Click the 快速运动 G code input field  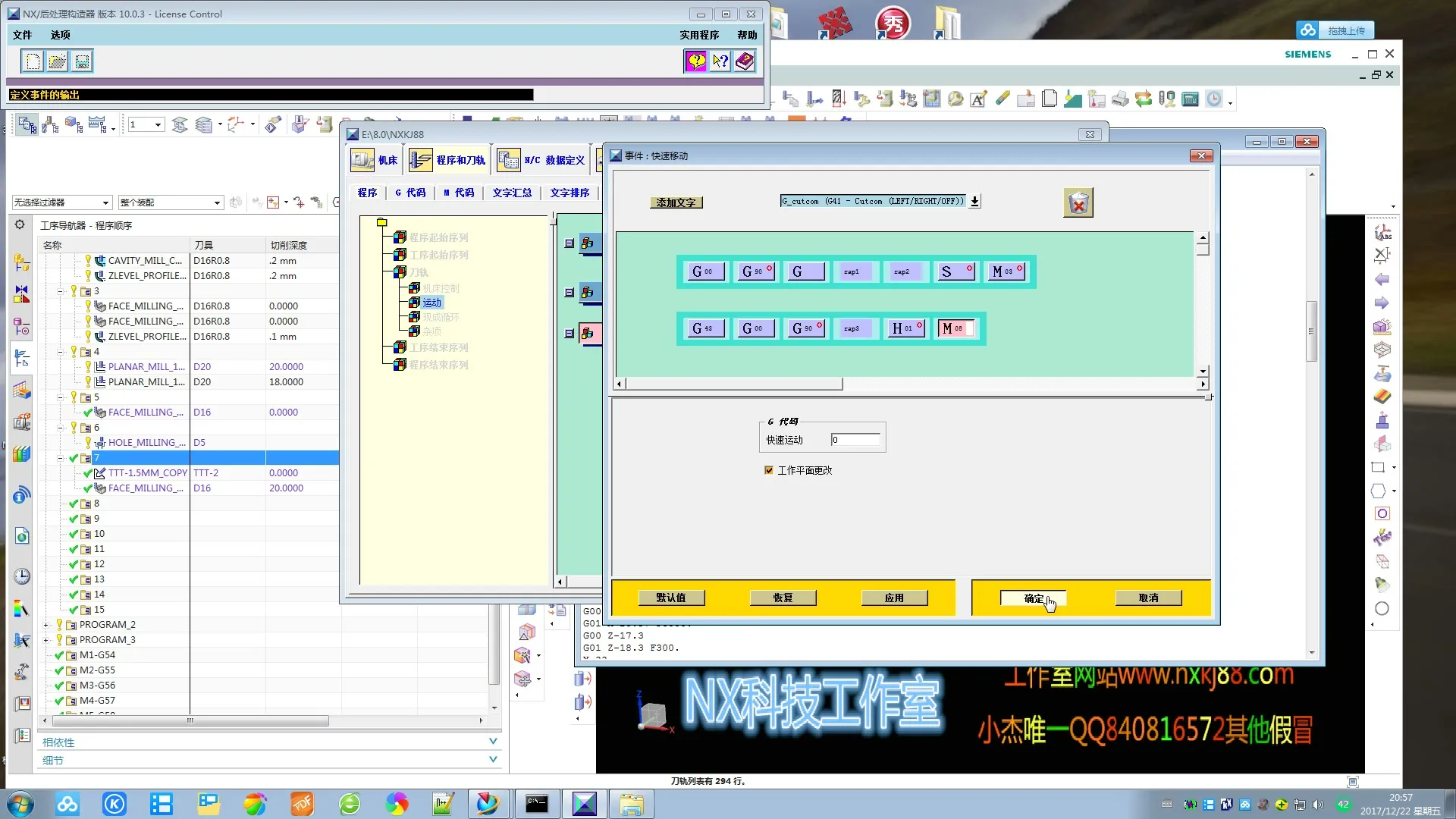click(x=855, y=440)
